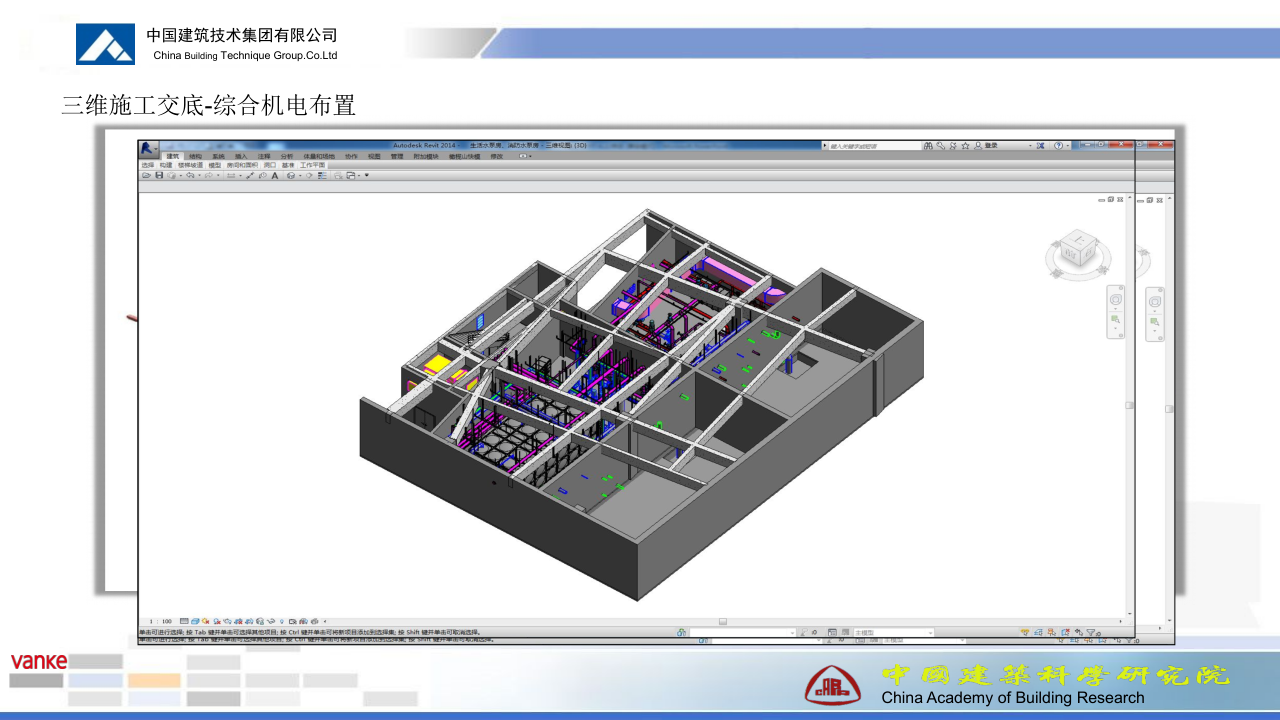The width and height of the screenshot is (1280, 720).
Task: Click the Subscription Center key icon
Action: click(940, 146)
